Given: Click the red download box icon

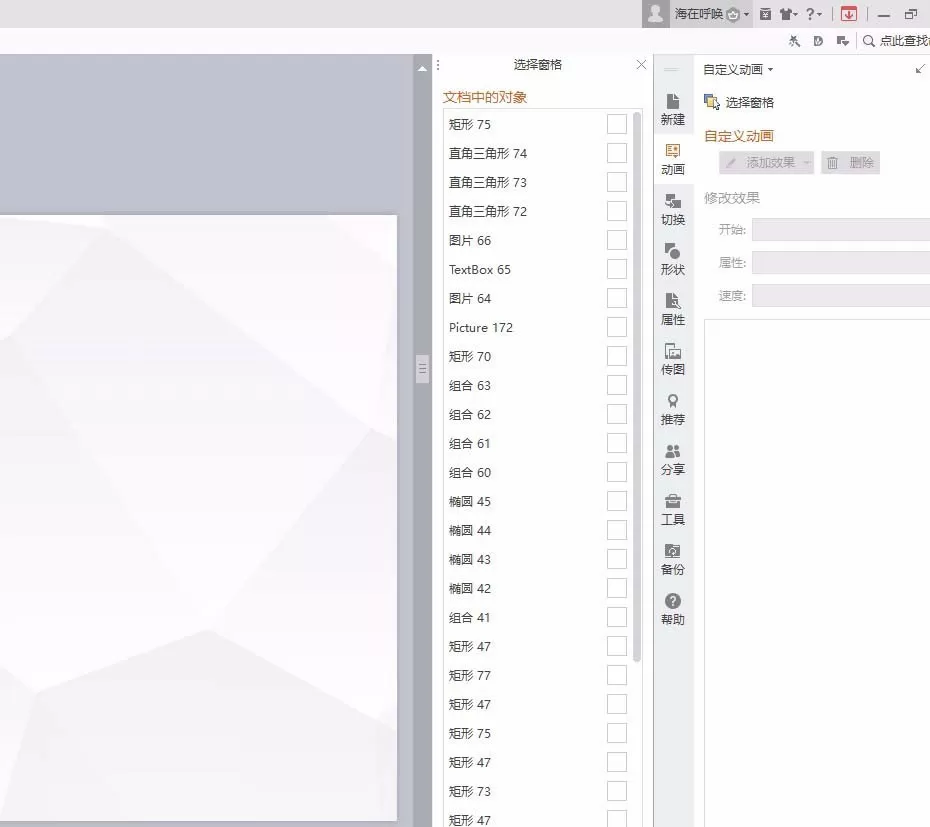Looking at the screenshot, I should pos(849,14).
